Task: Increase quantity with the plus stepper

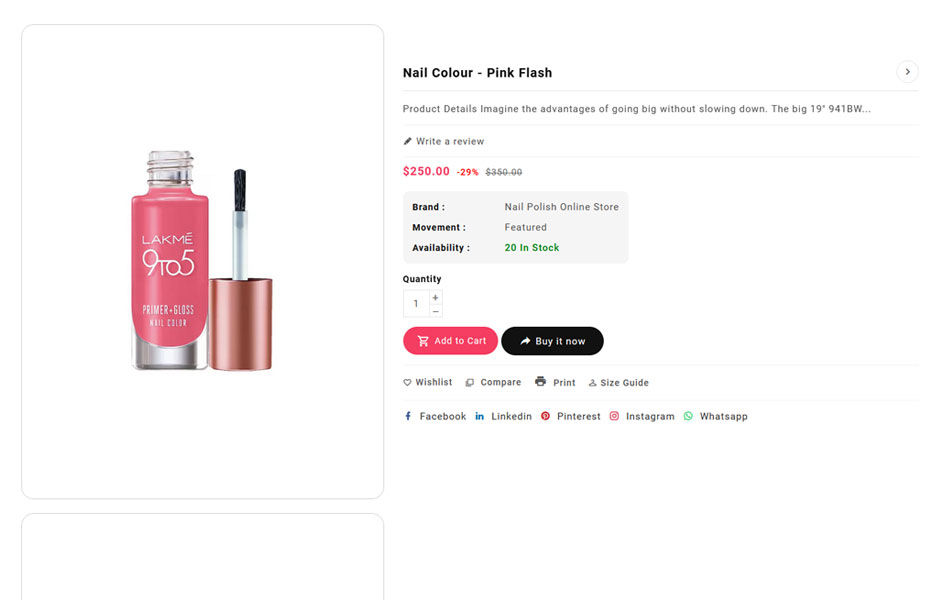Action: tap(436, 298)
